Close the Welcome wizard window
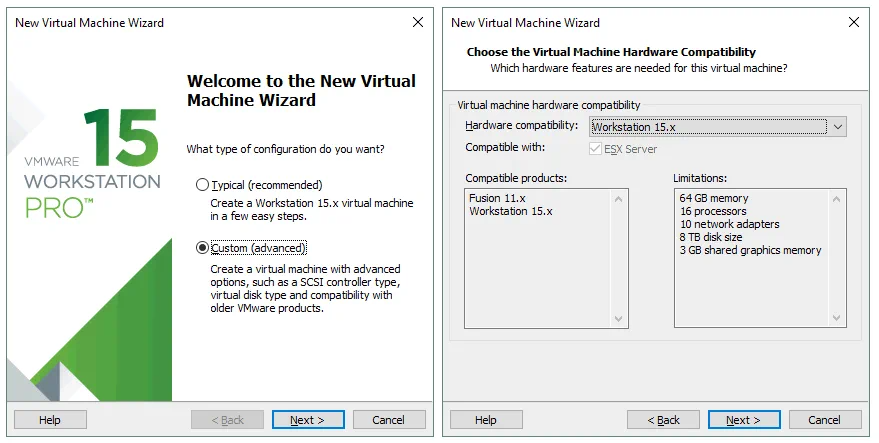Image resolution: width=879 pixels, height=443 pixels. click(417, 22)
